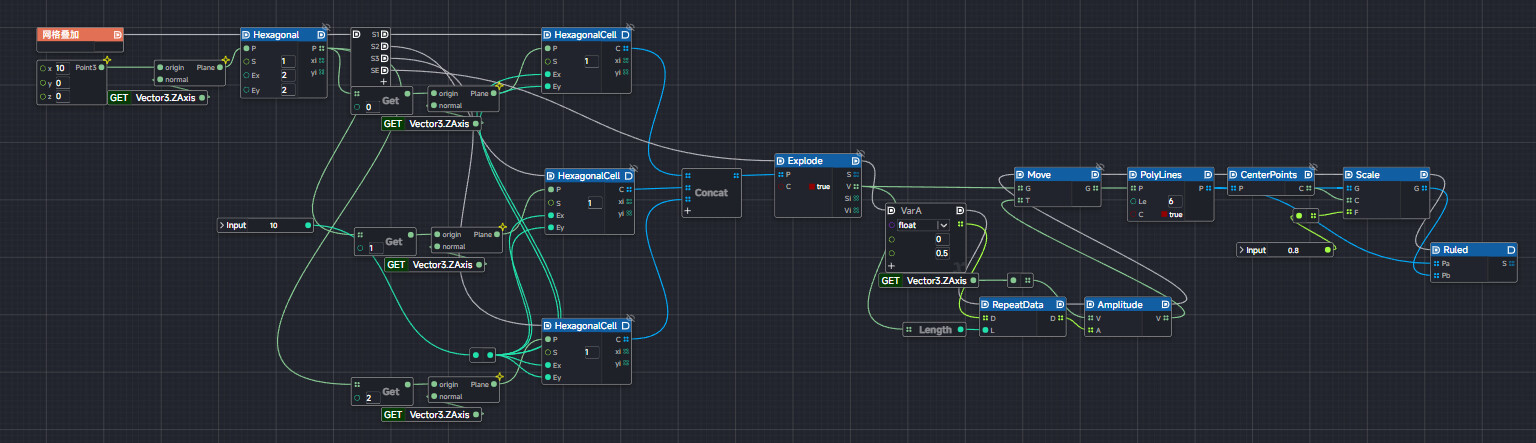Expand the Input node with value 10

[x=223, y=225]
